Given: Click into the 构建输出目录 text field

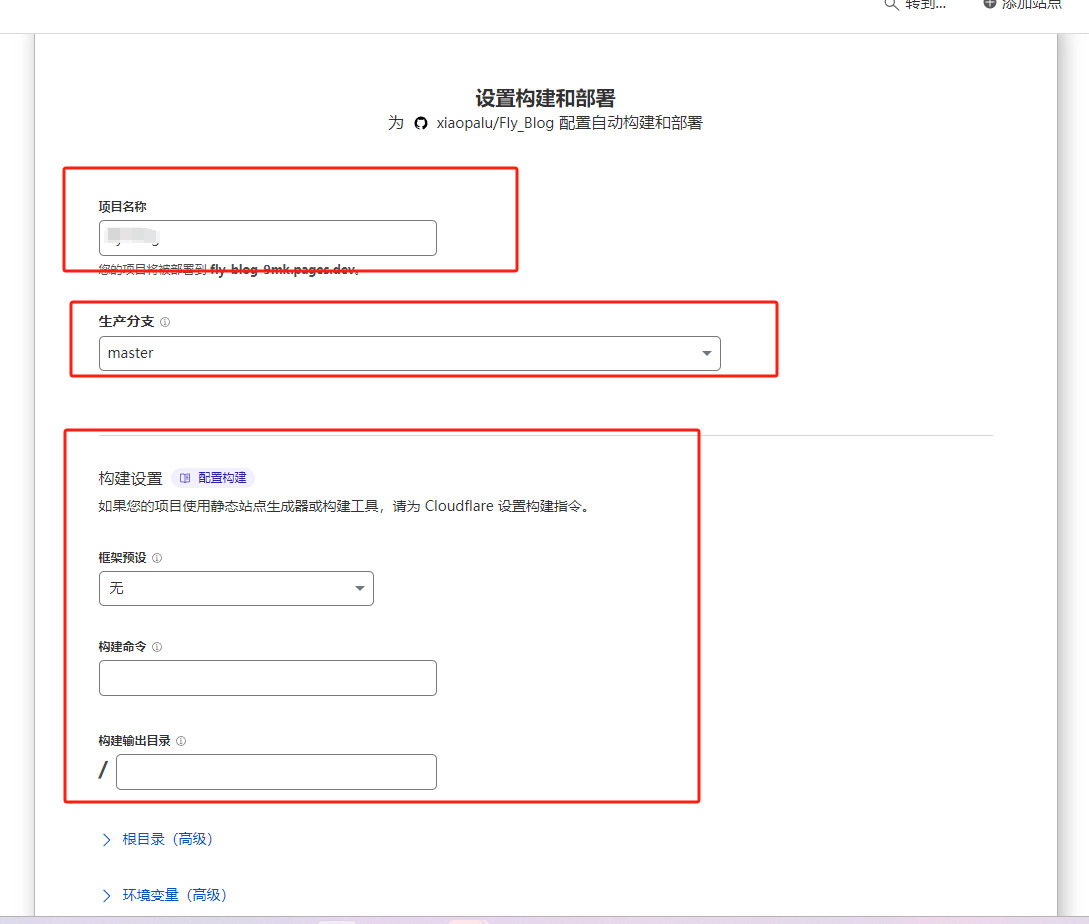Looking at the screenshot, I should click(x=276, y=772).
